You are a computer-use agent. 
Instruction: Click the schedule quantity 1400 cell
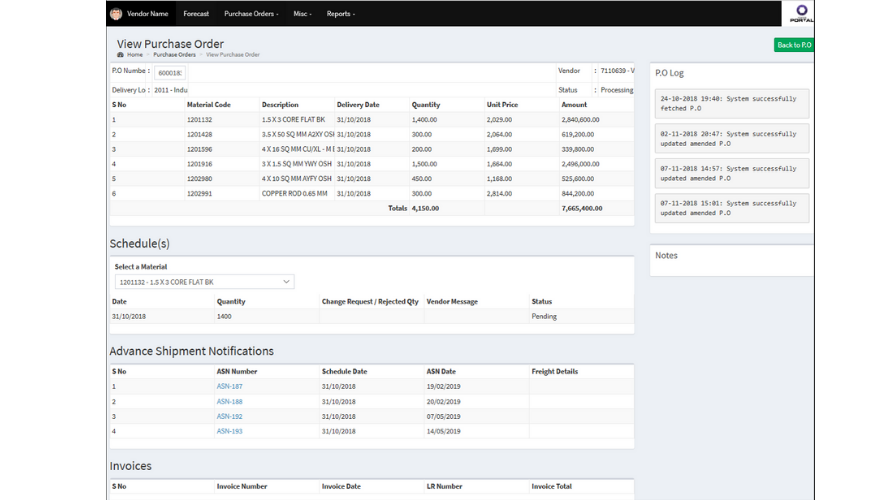(224, 317)
